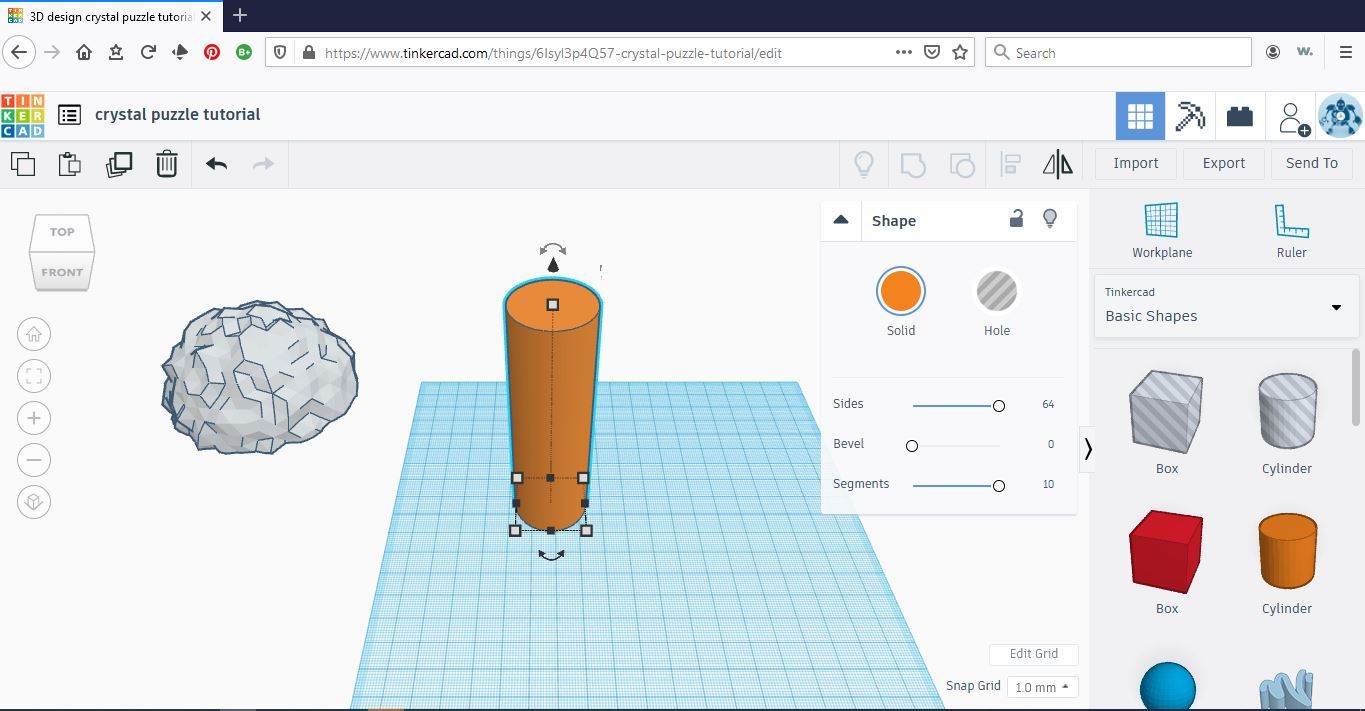Click Fit all in view icon
The image size is (1365, 711).
click(34, 376)
